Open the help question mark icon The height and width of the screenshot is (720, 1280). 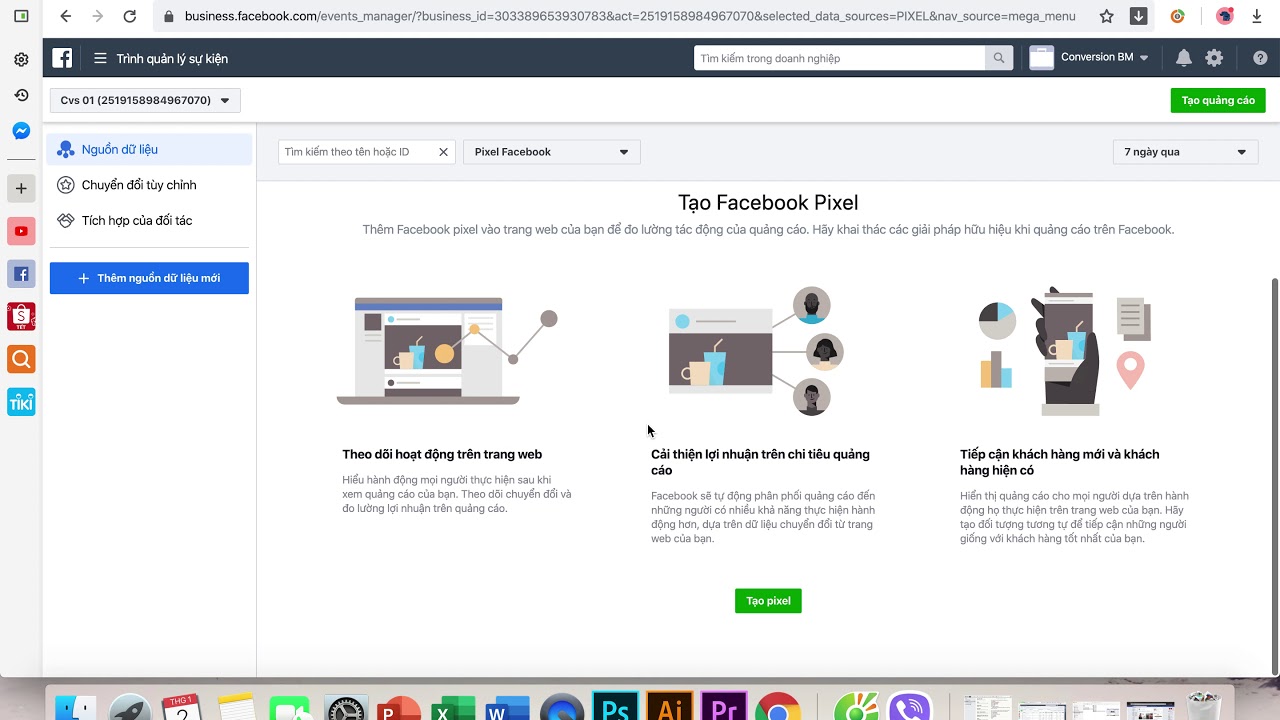click(x=1260, y=58)
